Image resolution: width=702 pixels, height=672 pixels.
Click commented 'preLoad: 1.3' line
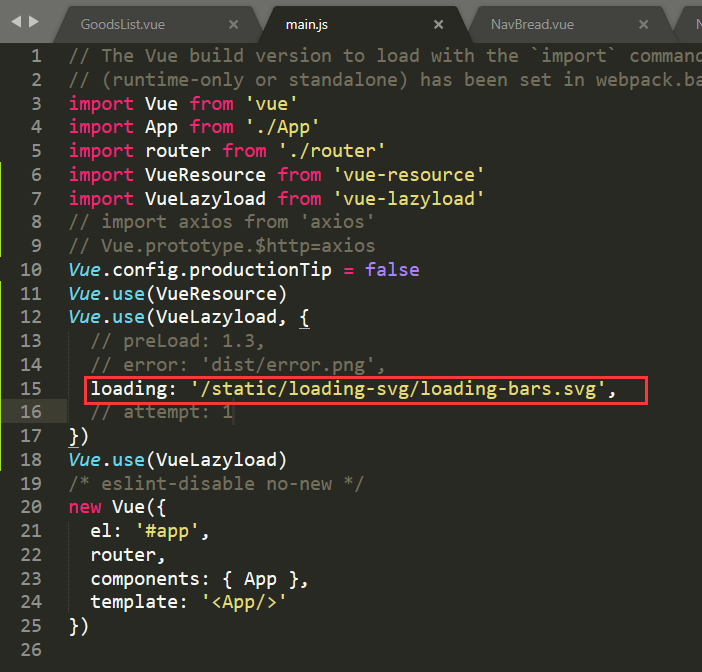(178, 341)
